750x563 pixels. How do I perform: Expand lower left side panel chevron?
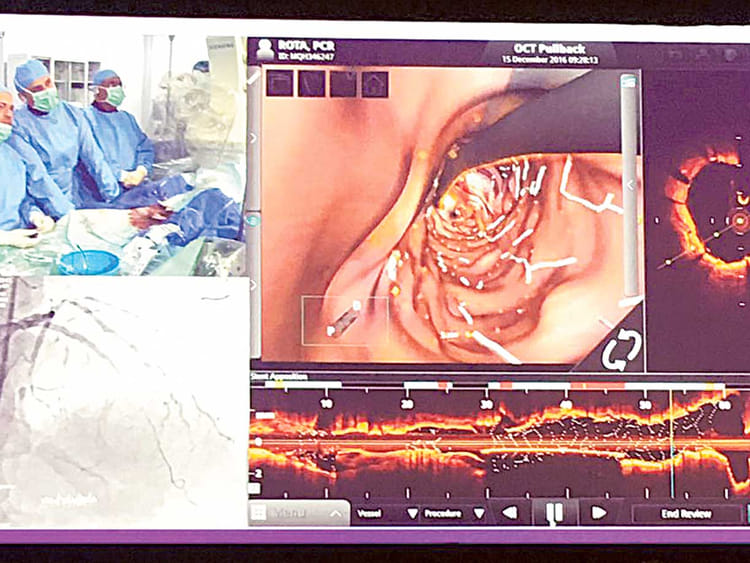tap(253, 285)
